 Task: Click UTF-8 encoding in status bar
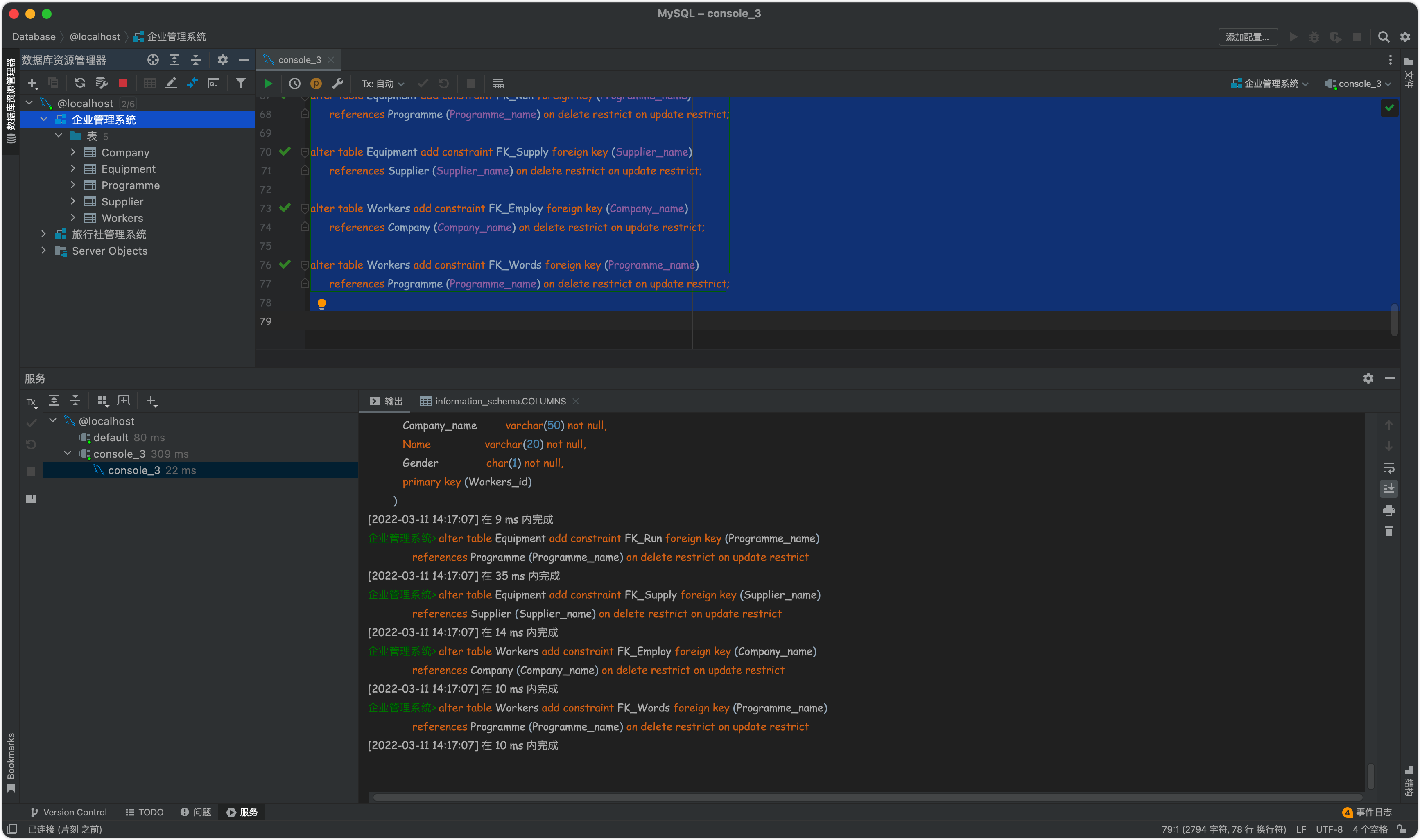pos(1329,829)
